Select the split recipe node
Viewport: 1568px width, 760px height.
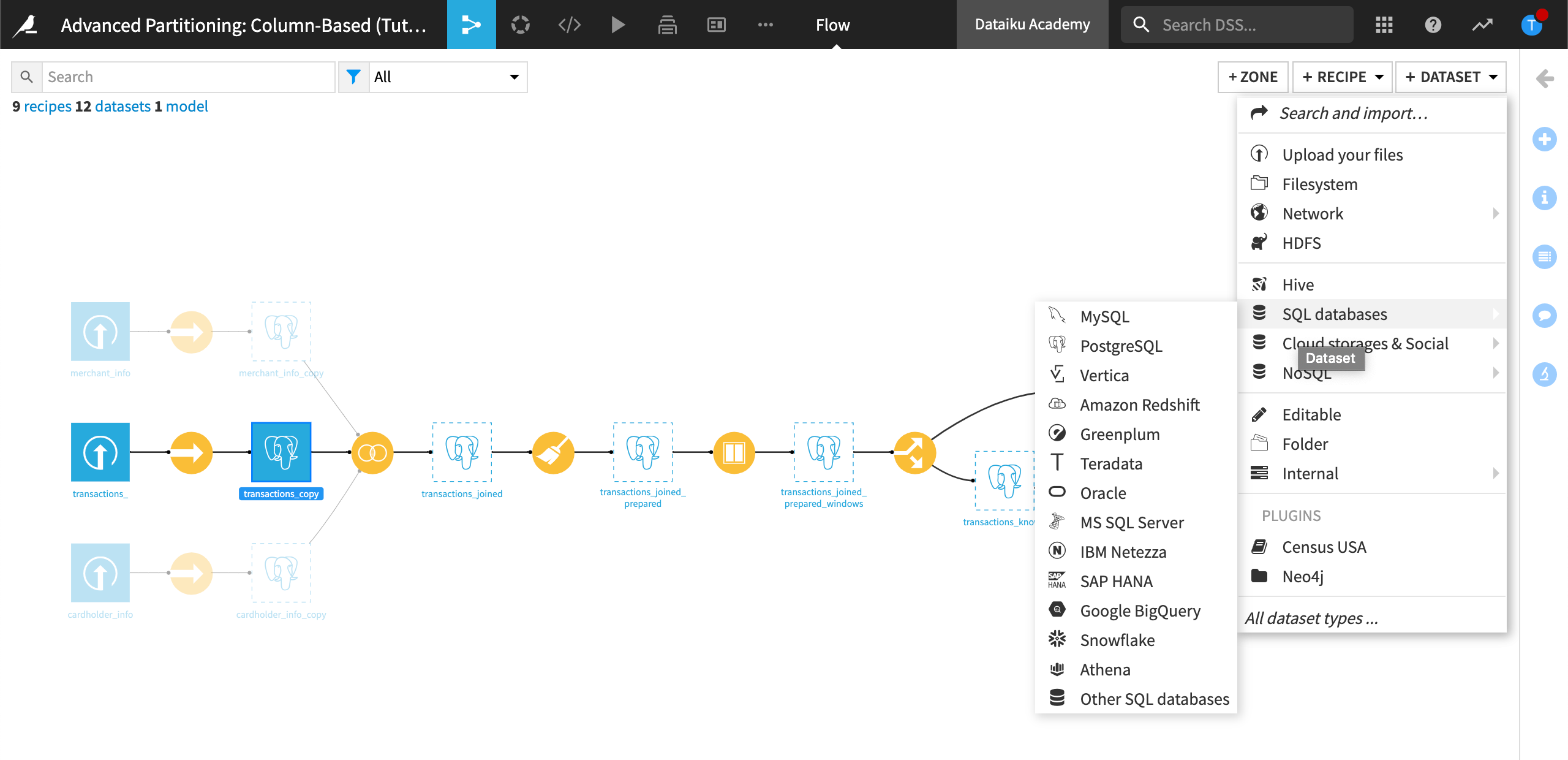914,453
